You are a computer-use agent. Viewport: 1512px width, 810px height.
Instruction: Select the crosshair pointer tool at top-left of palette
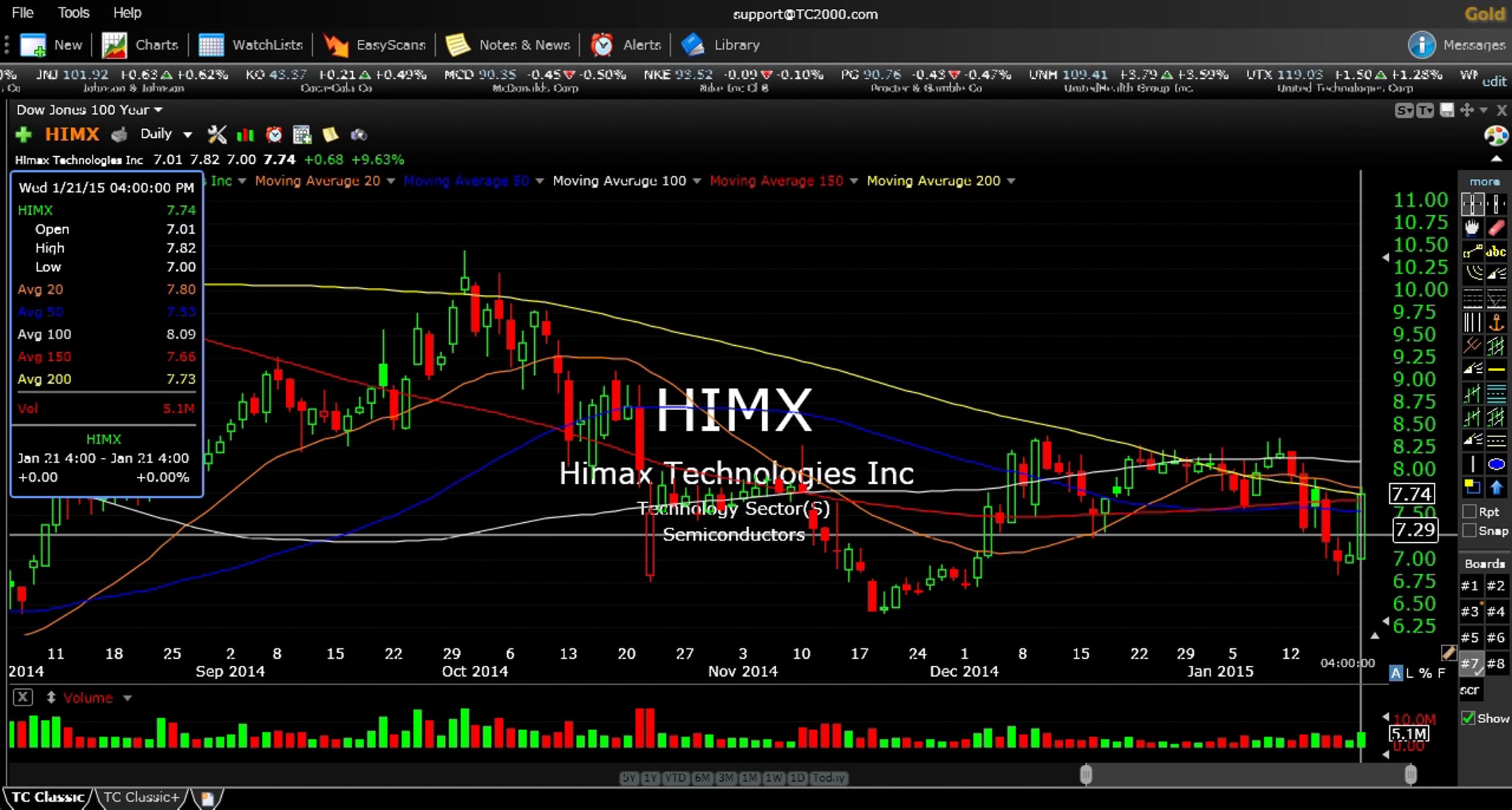point(1473,204)
